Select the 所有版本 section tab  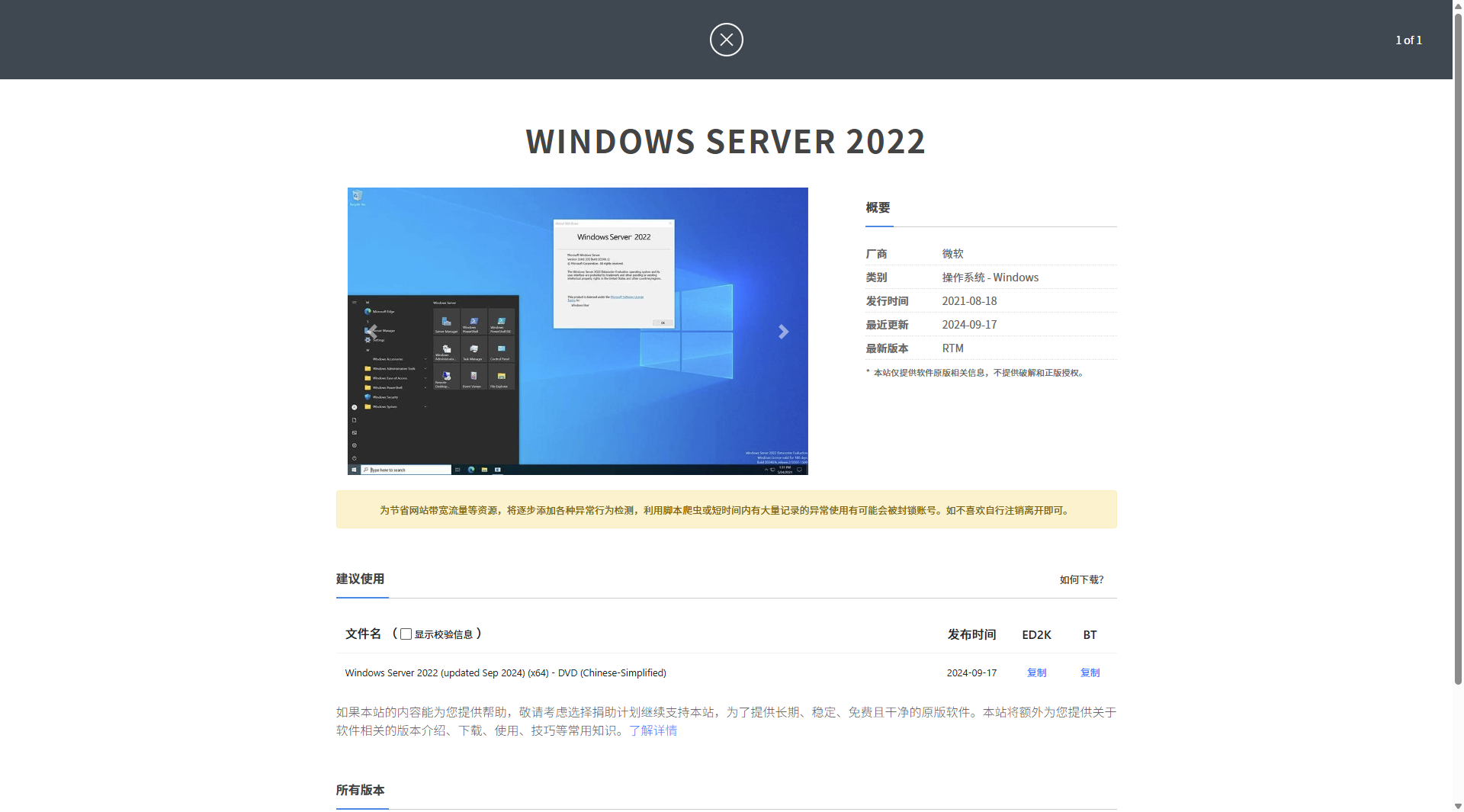361,791
